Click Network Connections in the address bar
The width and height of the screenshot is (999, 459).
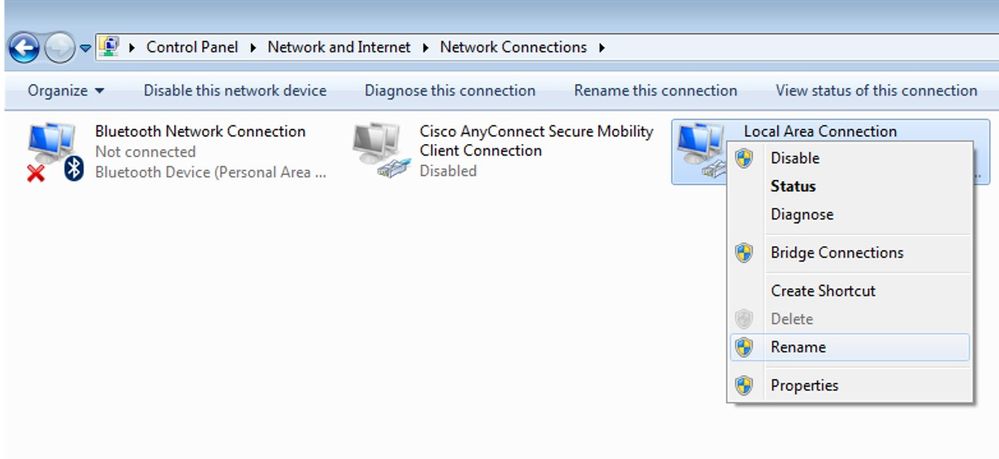pyautogui.click(x=513, y=47)
